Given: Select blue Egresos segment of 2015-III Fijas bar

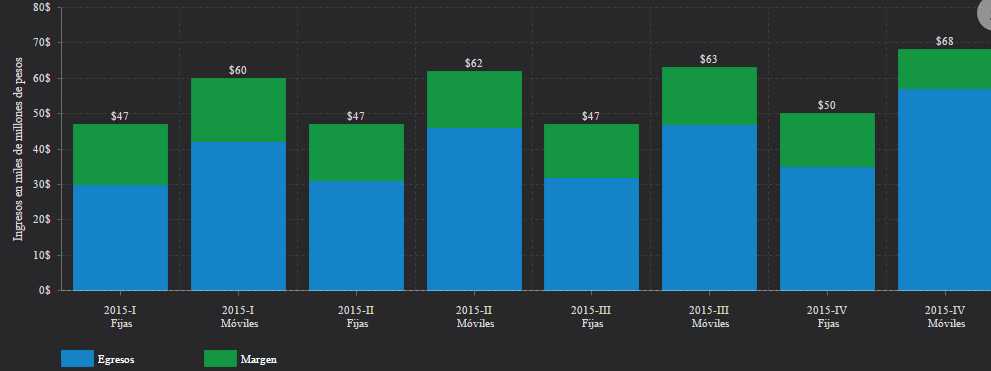Looking at the screenshot, I should tap(592, 234).
